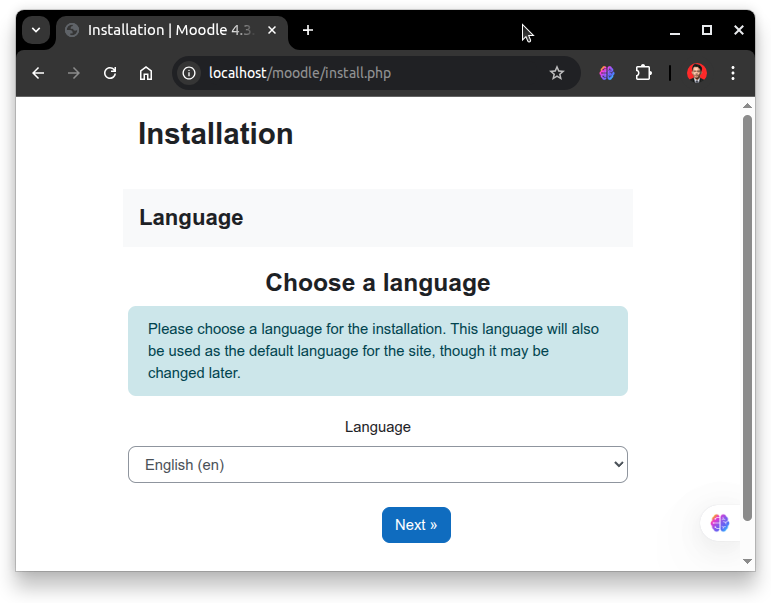View site information for localhost

pos(189,73)
